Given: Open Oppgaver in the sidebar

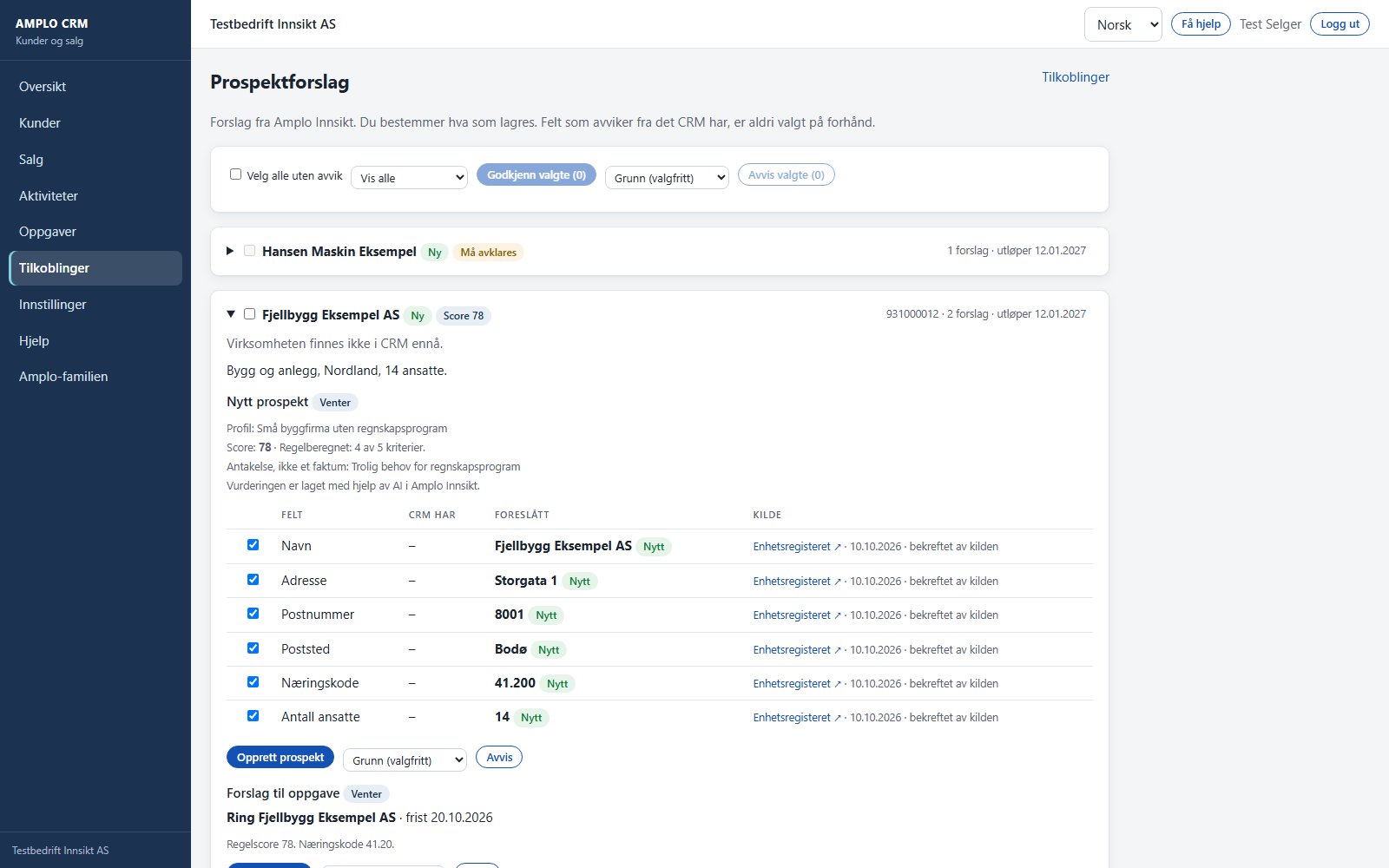Looking at the screenshot, I should (95, 232).
